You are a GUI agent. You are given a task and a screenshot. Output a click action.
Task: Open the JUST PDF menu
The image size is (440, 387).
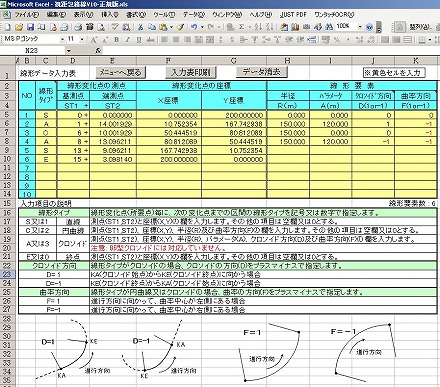click(x=293, y=15)
